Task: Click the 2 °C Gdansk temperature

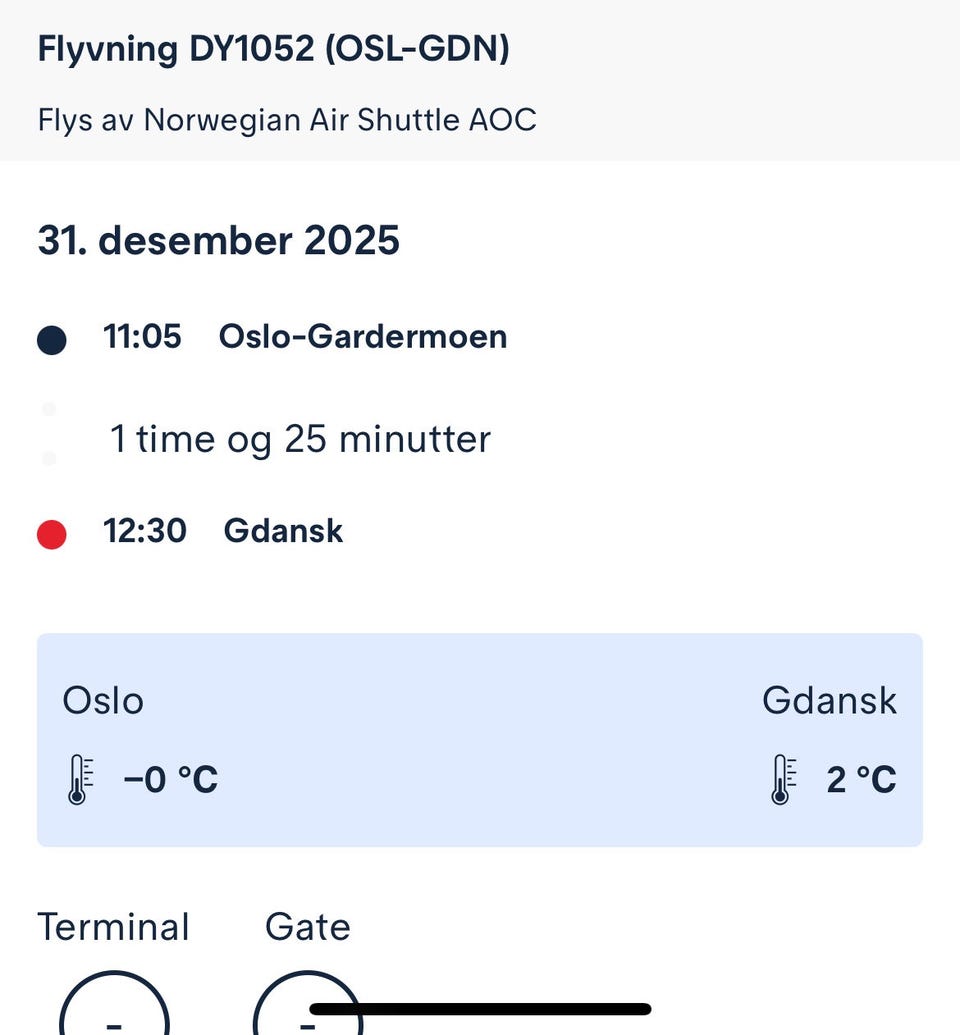Action: (861, 780)
